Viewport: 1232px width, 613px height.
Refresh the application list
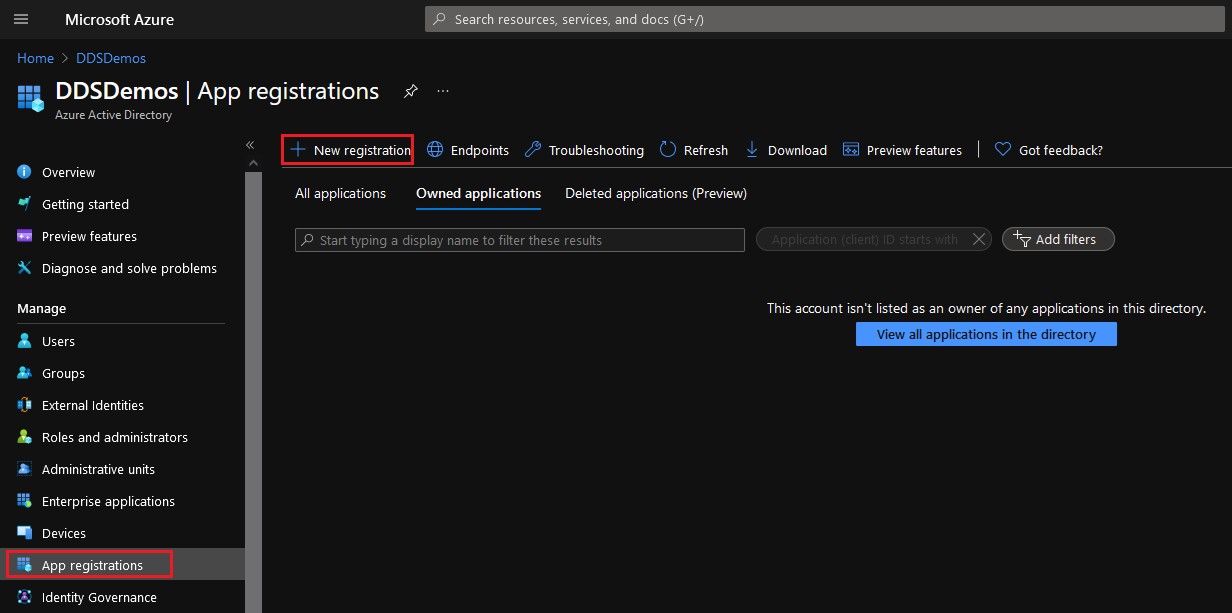coord(693,149)
